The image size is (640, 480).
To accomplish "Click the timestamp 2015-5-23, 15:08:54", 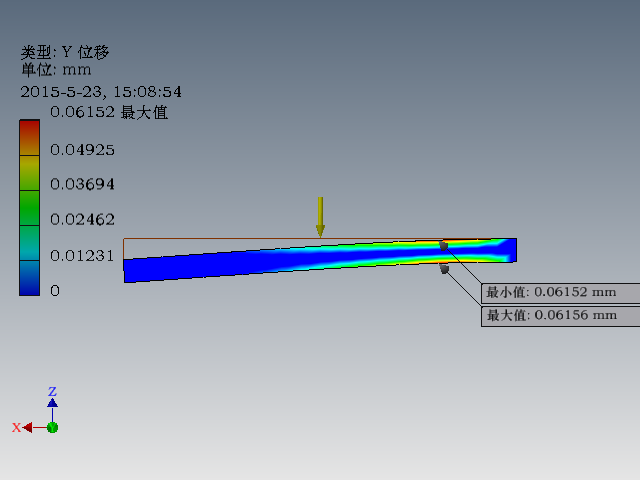I will pos(101,92).
